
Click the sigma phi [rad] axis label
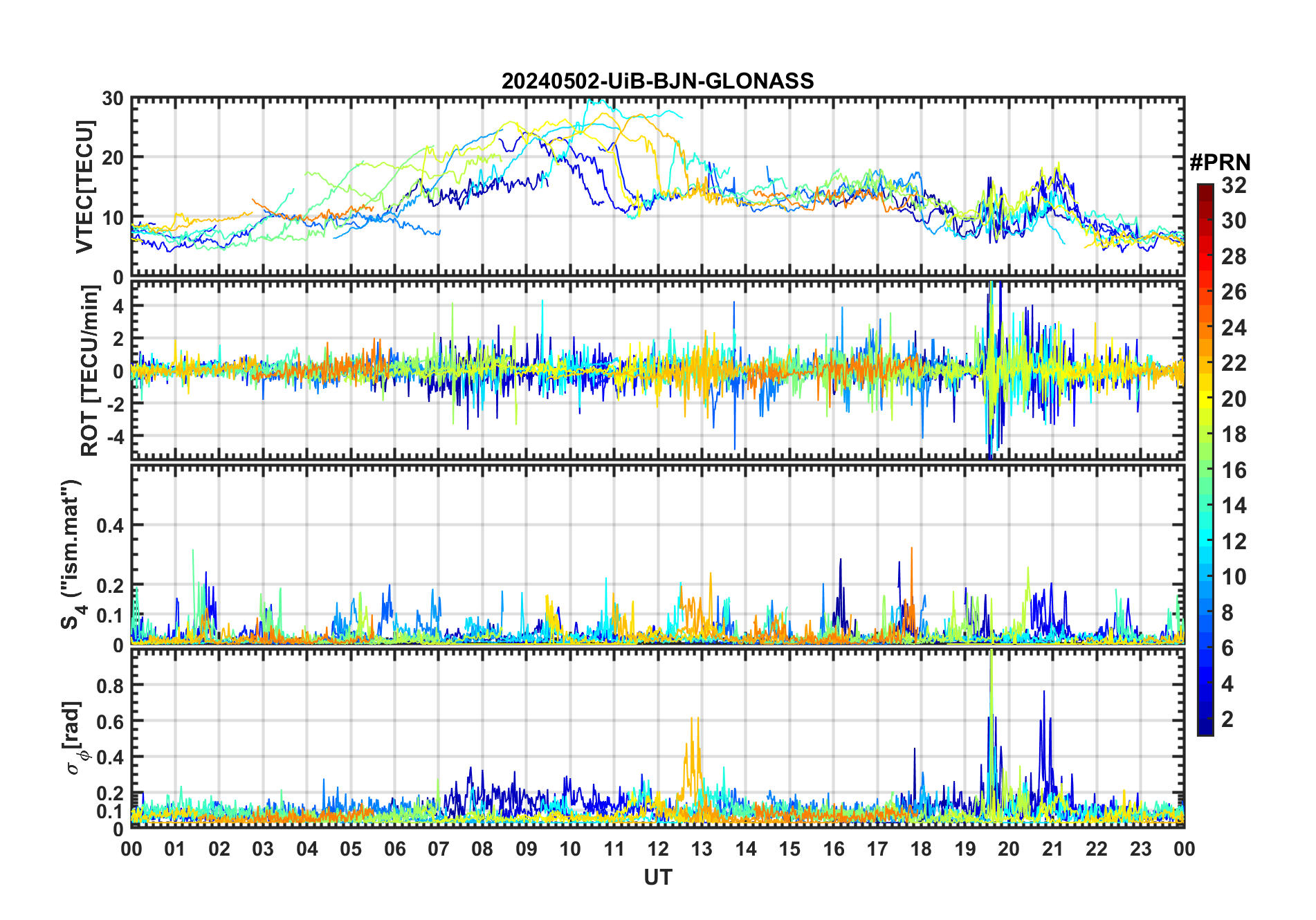point(74,737)
